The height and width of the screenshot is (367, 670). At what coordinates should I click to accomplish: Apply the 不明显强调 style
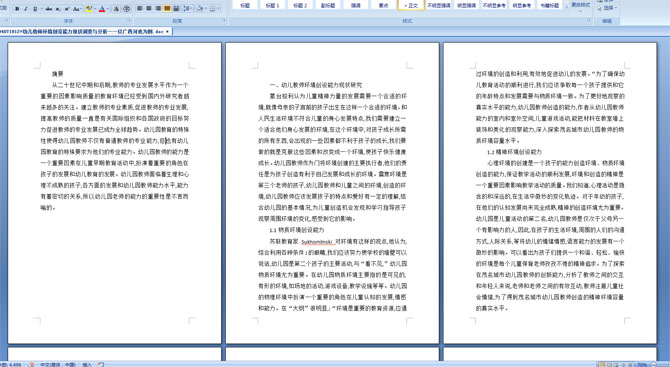439,5
